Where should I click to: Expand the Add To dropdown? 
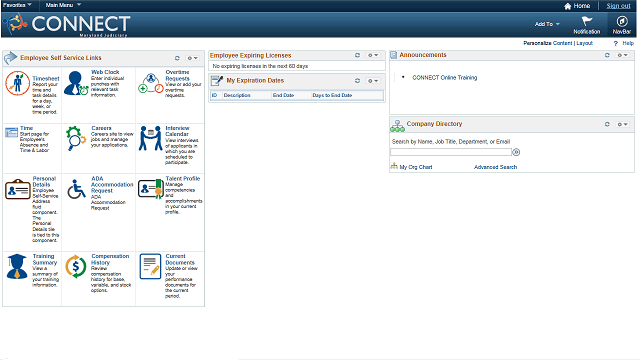[547, 24]
